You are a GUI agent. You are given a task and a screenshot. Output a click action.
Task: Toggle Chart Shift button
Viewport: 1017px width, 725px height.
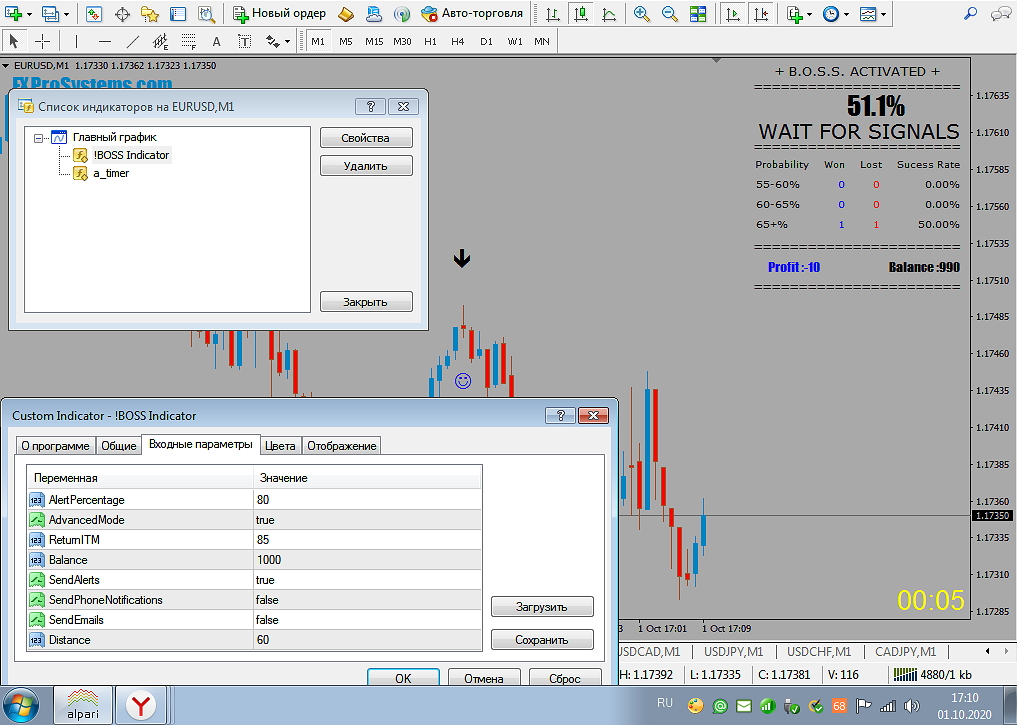(761, 14)
